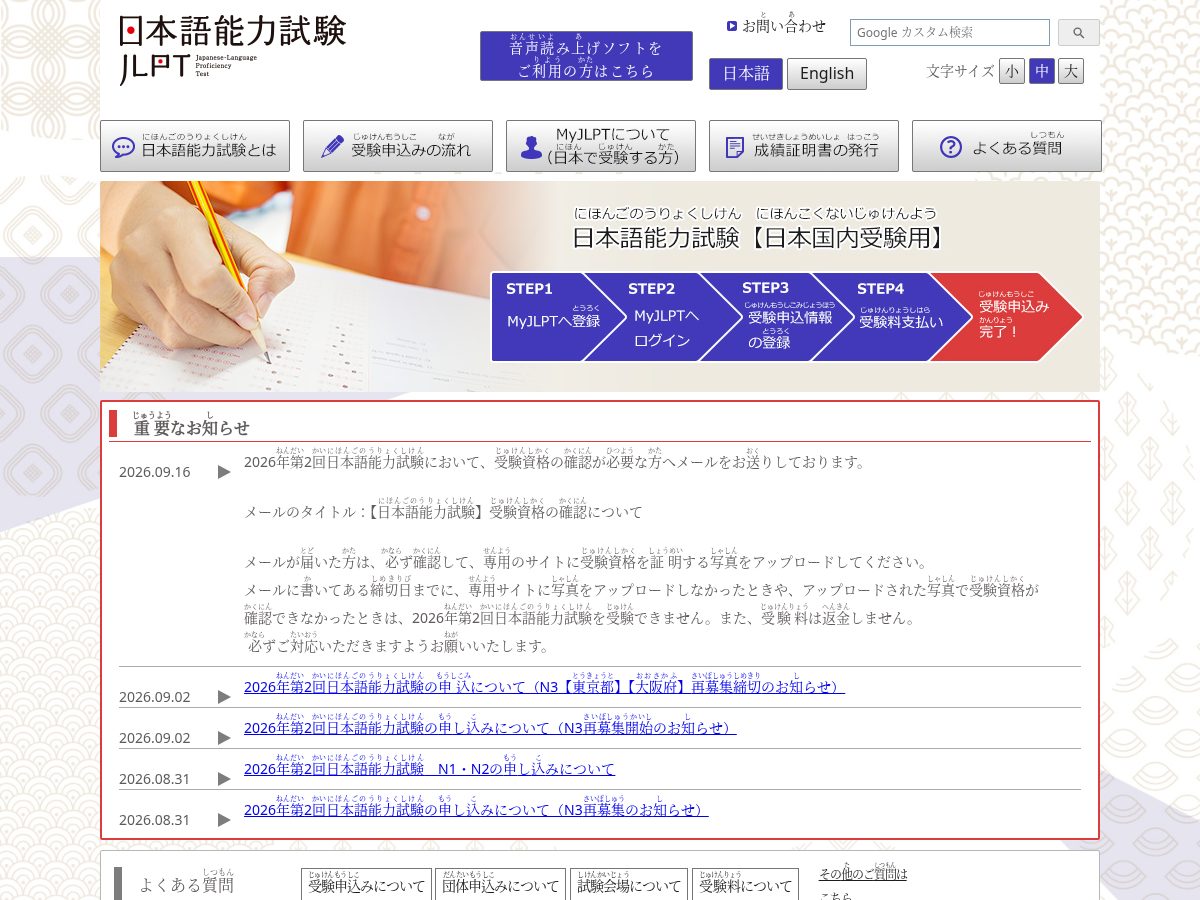This screenshot has height=900, width=1200.
Task: Open 受験申込みの流れ menu button
Action: [x=398, y=146]
